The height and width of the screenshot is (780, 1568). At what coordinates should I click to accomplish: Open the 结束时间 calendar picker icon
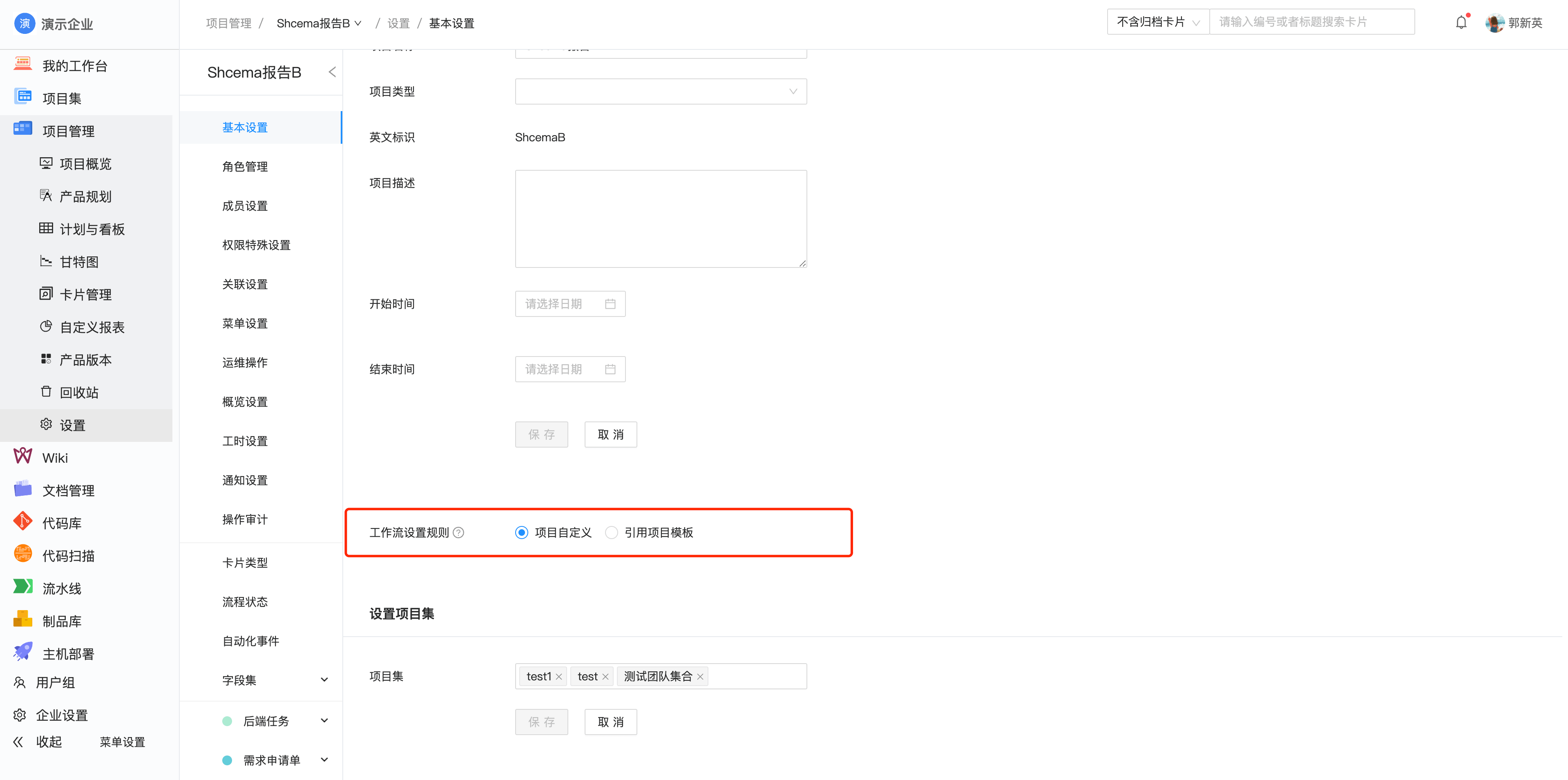coord(610,369)
